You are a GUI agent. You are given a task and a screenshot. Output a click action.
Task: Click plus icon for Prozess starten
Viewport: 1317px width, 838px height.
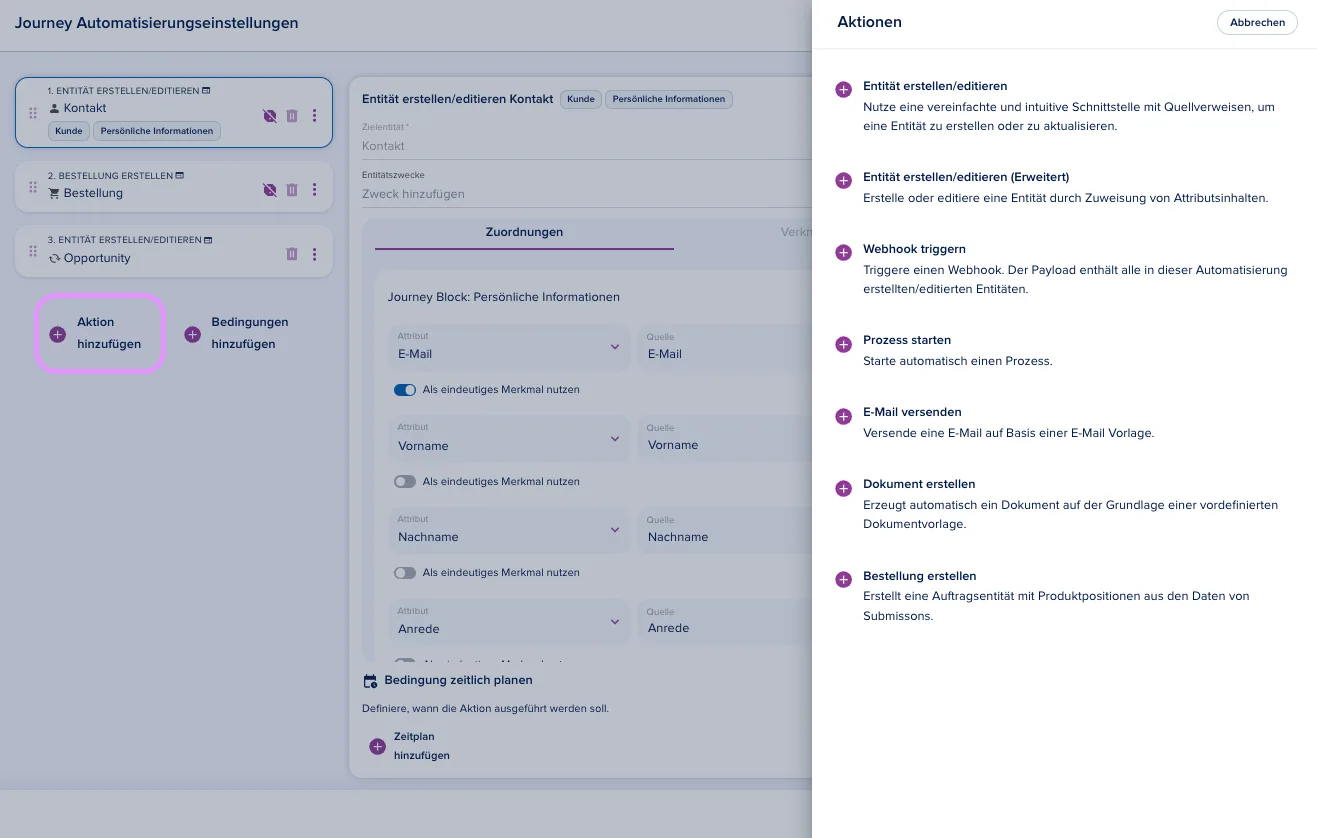(843, 343)
